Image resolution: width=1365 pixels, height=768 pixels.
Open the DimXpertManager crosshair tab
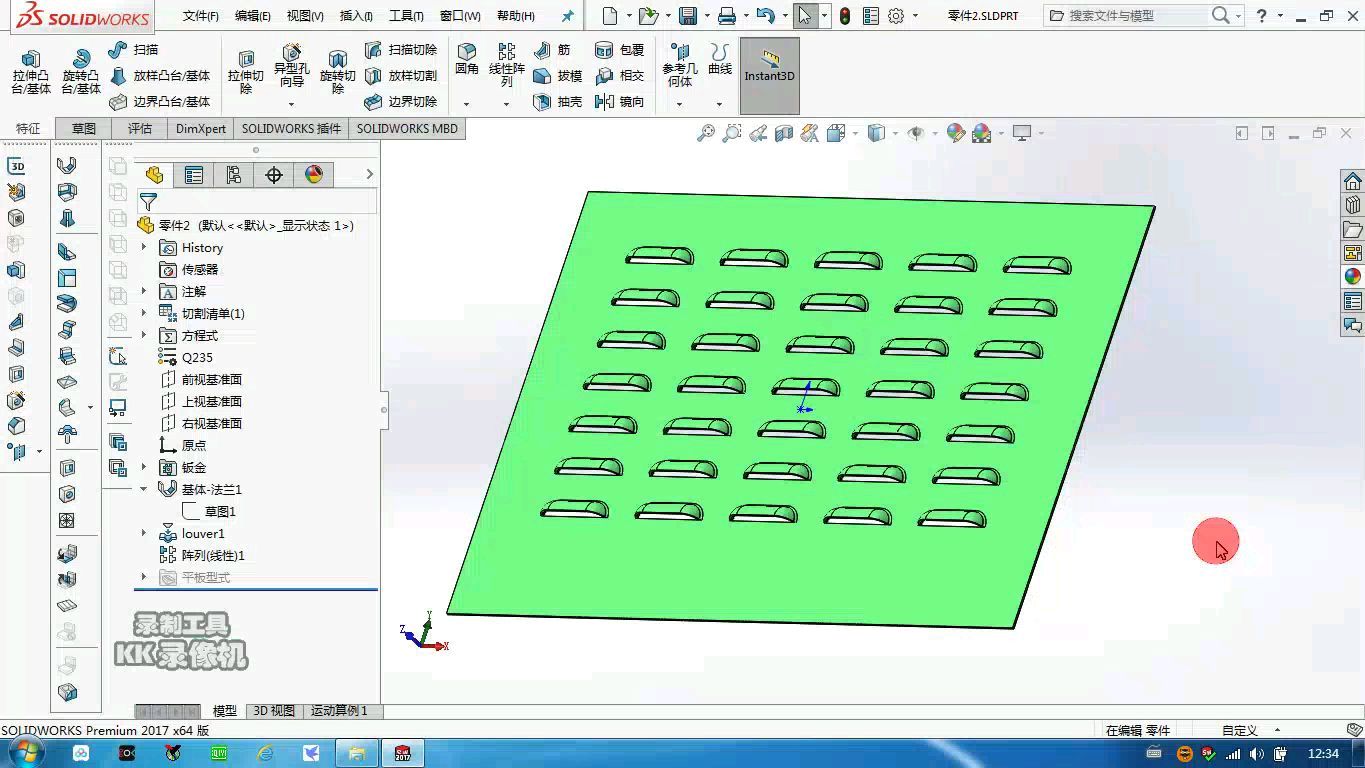(x=274, y=175)
